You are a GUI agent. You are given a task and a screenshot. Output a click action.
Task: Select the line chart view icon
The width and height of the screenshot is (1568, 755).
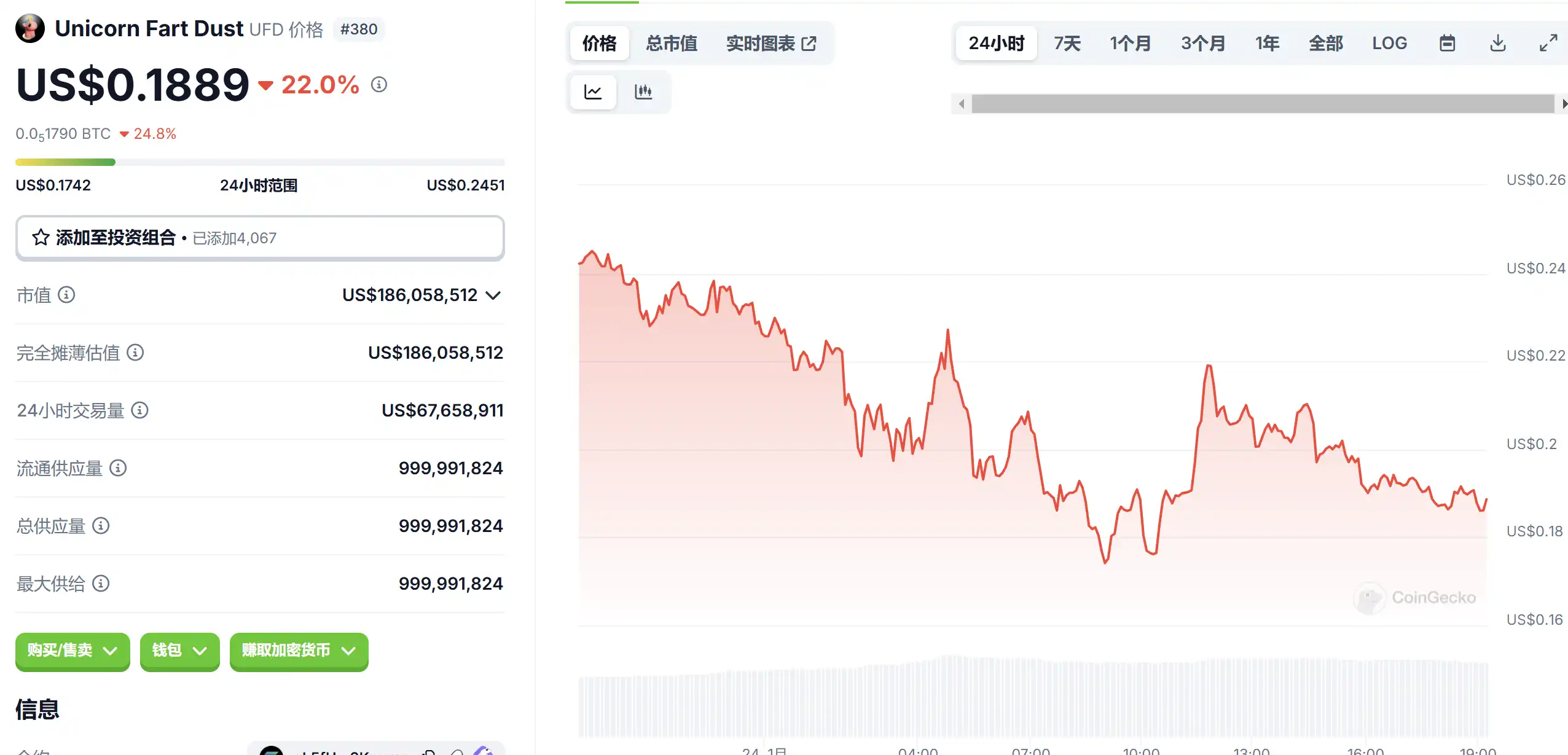coord(593,92)
